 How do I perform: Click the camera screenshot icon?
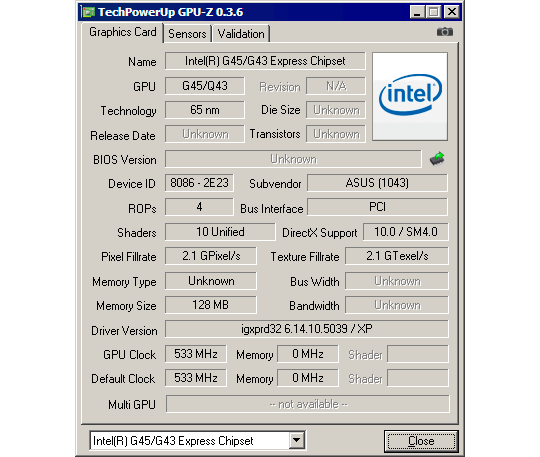coord(445,32)
